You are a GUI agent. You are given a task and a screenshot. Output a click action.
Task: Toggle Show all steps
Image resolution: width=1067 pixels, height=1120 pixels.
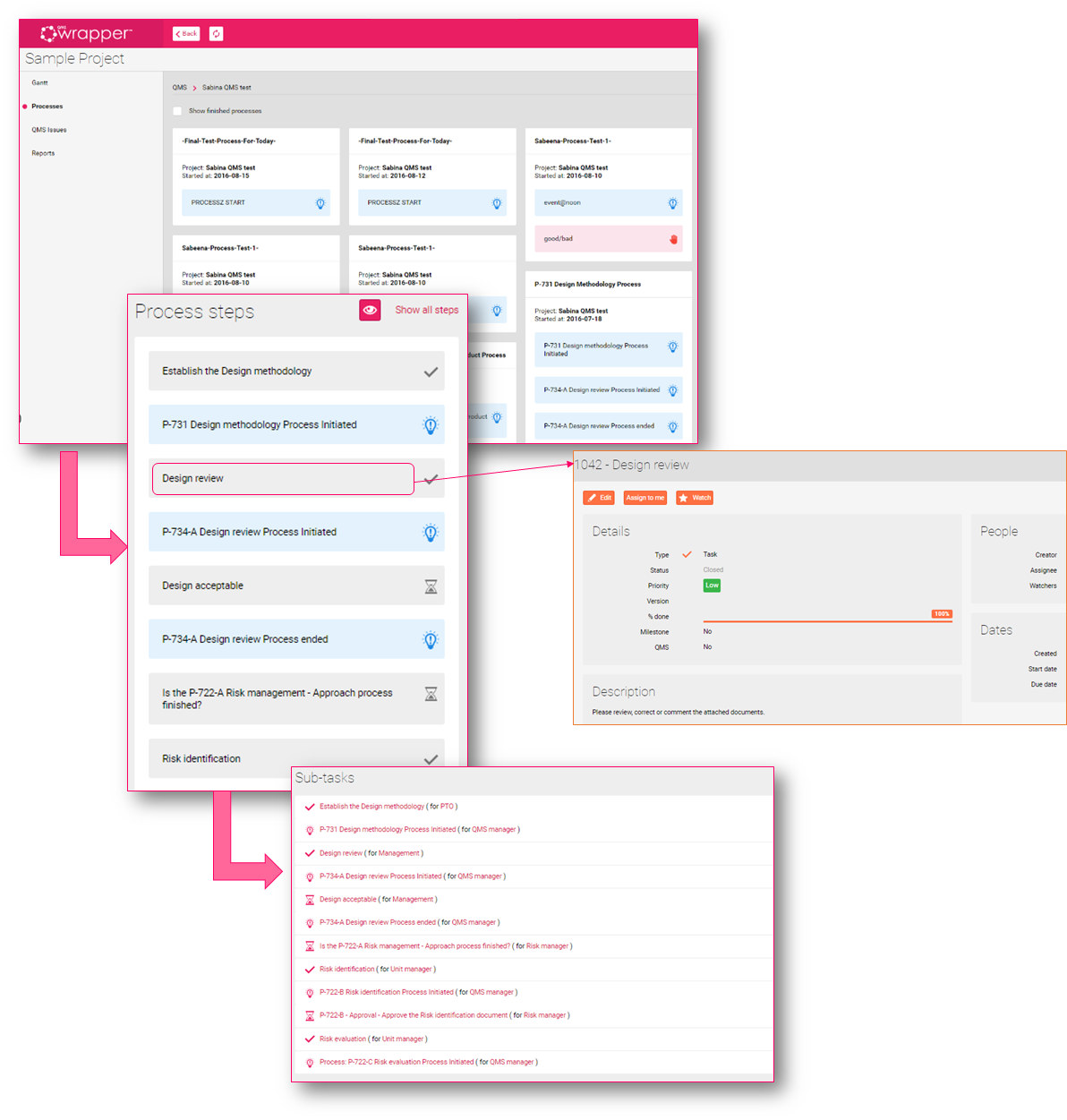426,310
